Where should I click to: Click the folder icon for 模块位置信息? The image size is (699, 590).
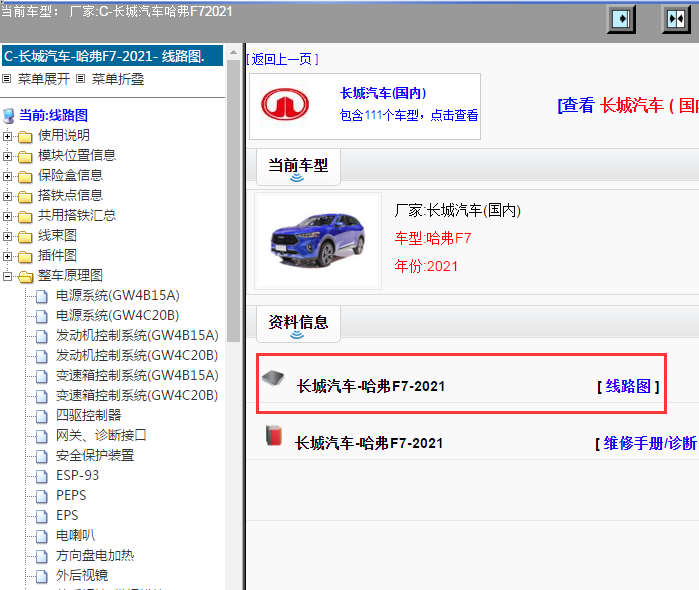click(25, 156)
